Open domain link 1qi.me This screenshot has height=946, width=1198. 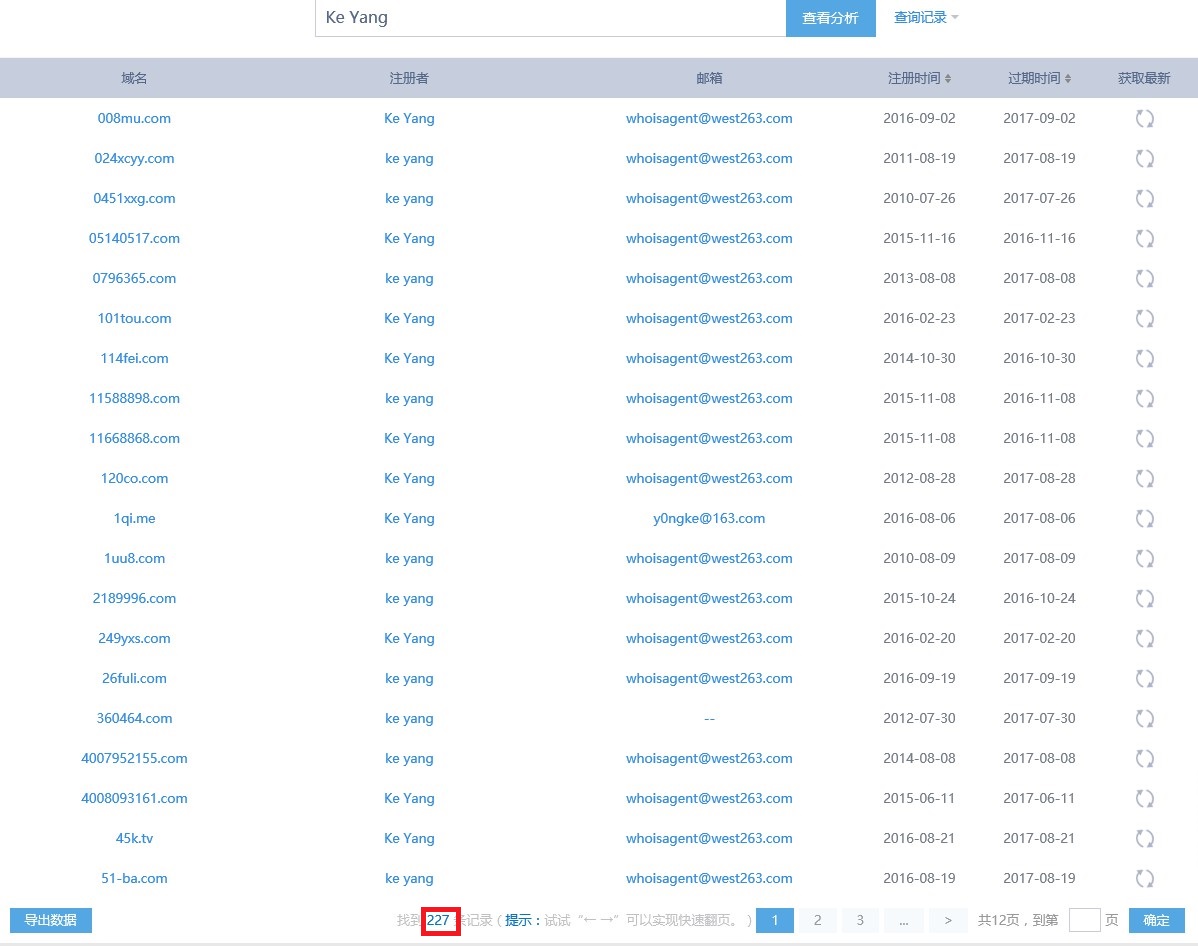click(134, 518)
